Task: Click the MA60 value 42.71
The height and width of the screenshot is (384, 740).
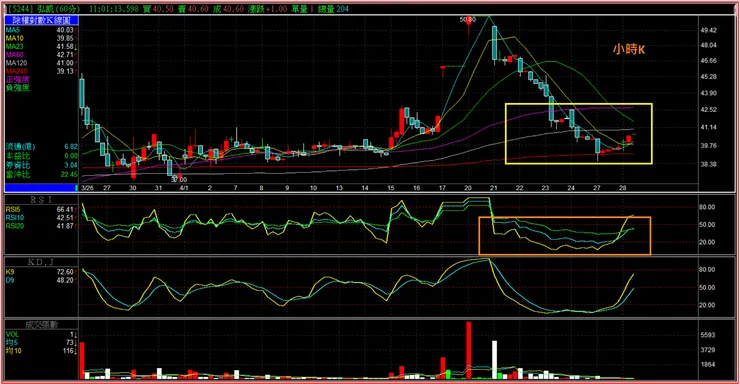Action: pyautogui.click(x=65, y=55)
